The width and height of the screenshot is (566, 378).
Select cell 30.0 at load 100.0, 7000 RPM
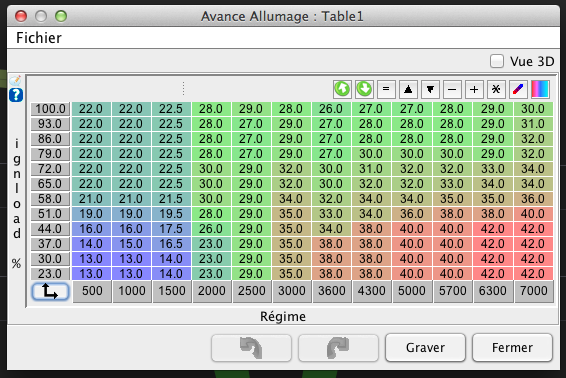533,109
